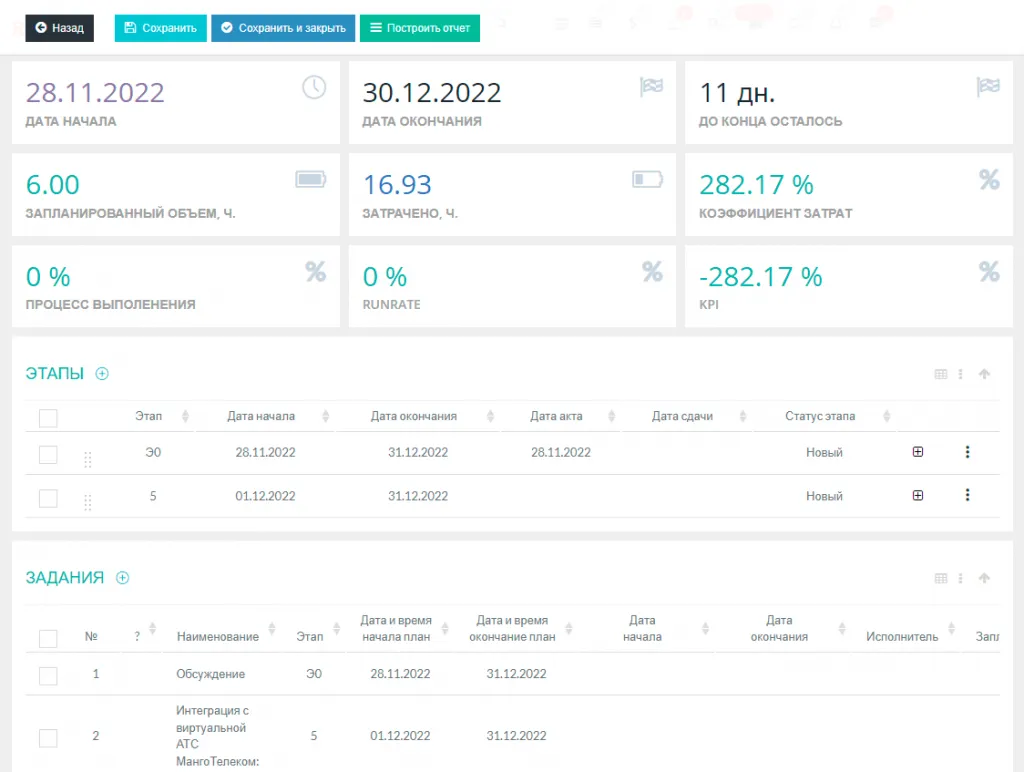Click the start date 28.11.2022 card value
This screenshot has height=772, width=1024.
click(95, 93)
